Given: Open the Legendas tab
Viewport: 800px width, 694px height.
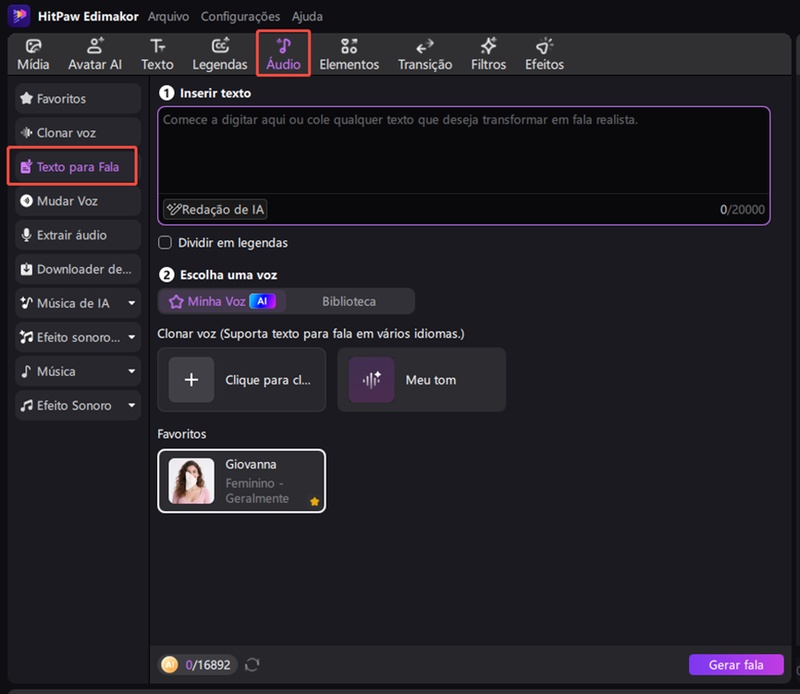Looking at the screenshot, I should point(219,54).
